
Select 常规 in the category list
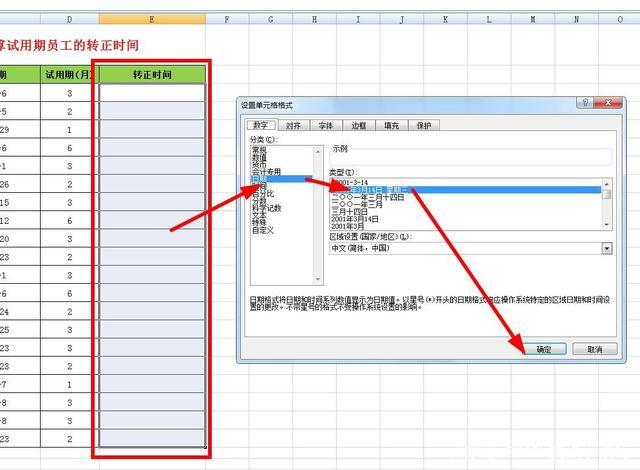click(259, 150)
